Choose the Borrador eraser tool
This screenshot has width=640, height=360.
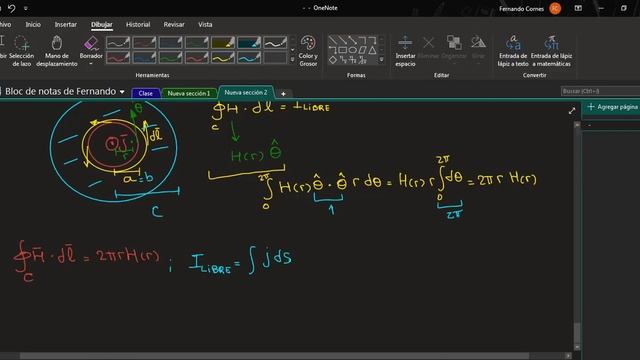tap(91, 47)
